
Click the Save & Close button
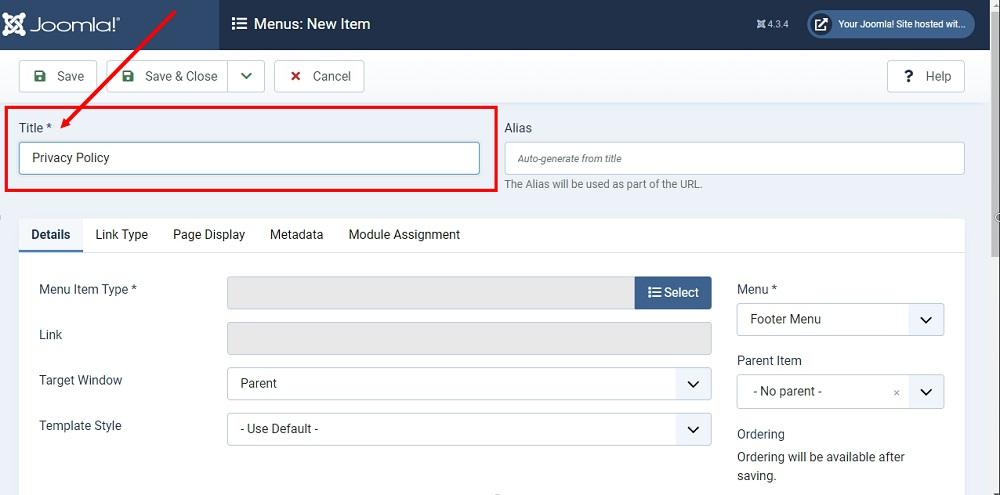click(x=168, y=76)
